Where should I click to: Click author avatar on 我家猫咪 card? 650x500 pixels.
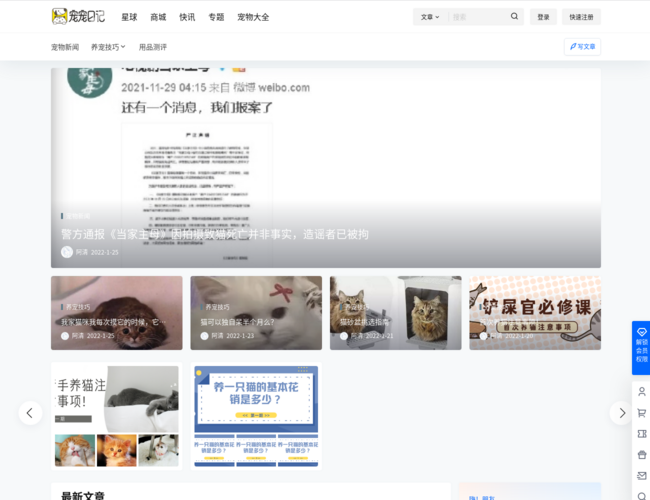[x=65, y=336]
